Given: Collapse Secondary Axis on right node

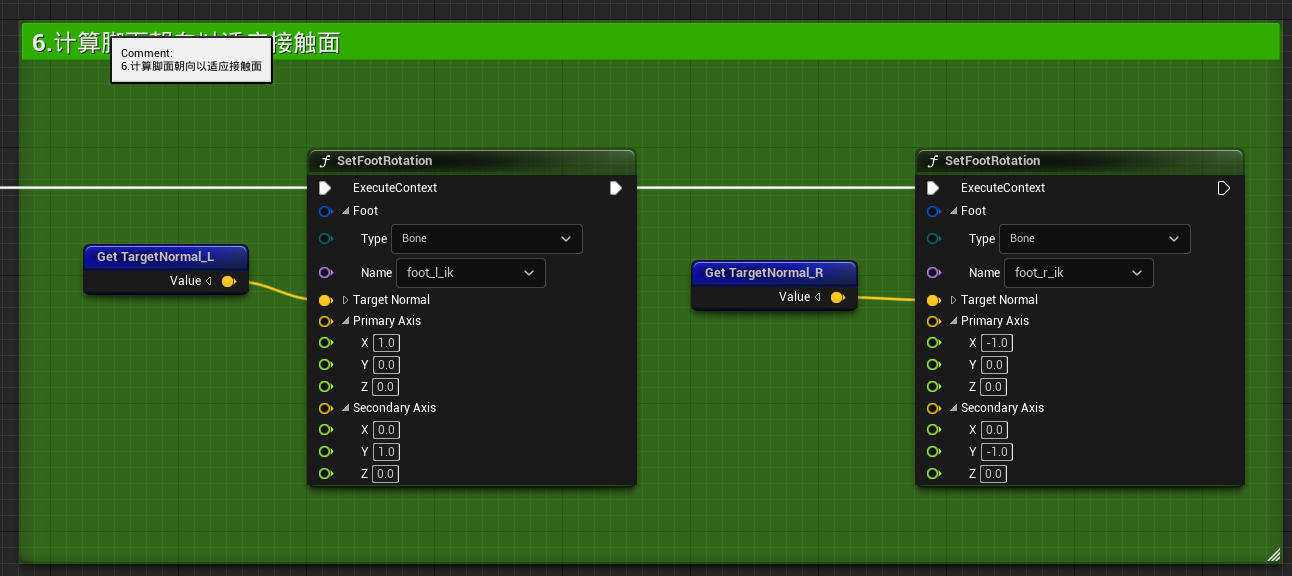Looking at the screenshot, I should click(x=954, y=408).
